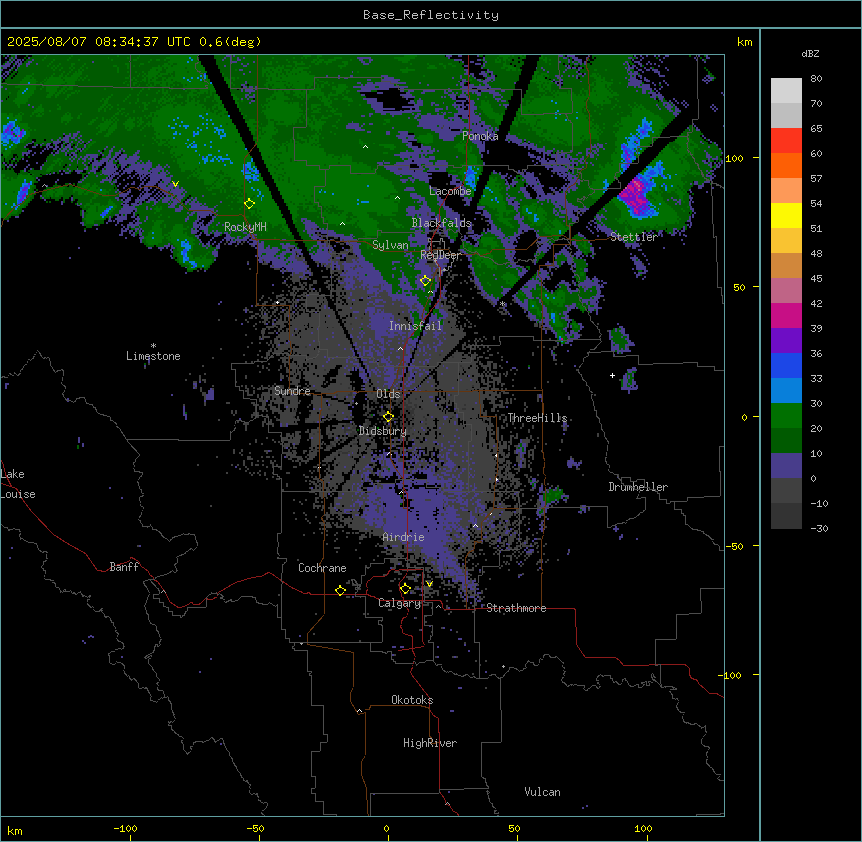Click the yellow diamond marker above RockyMH

(249, 204)
